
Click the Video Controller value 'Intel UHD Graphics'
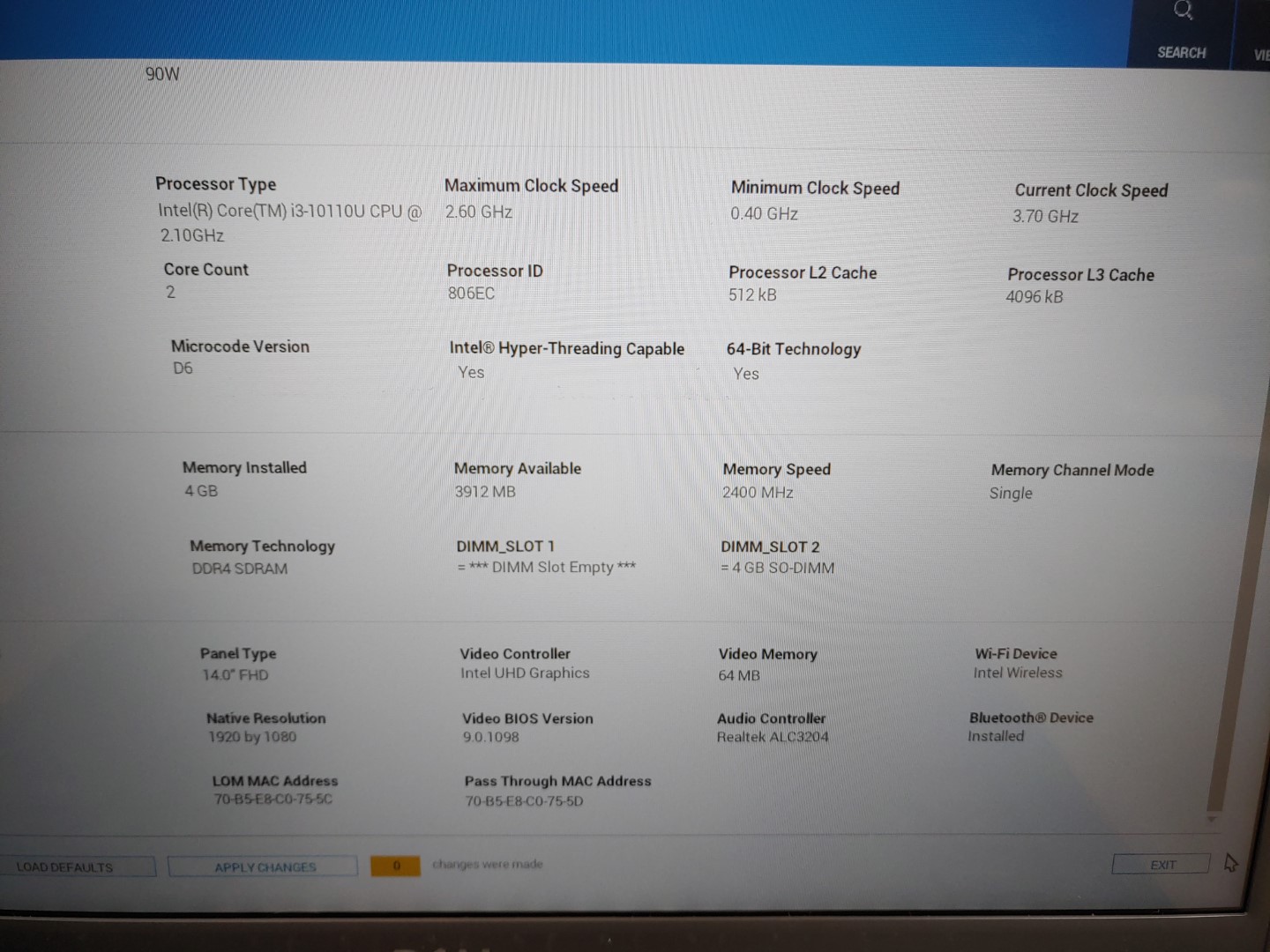[525, 673]
